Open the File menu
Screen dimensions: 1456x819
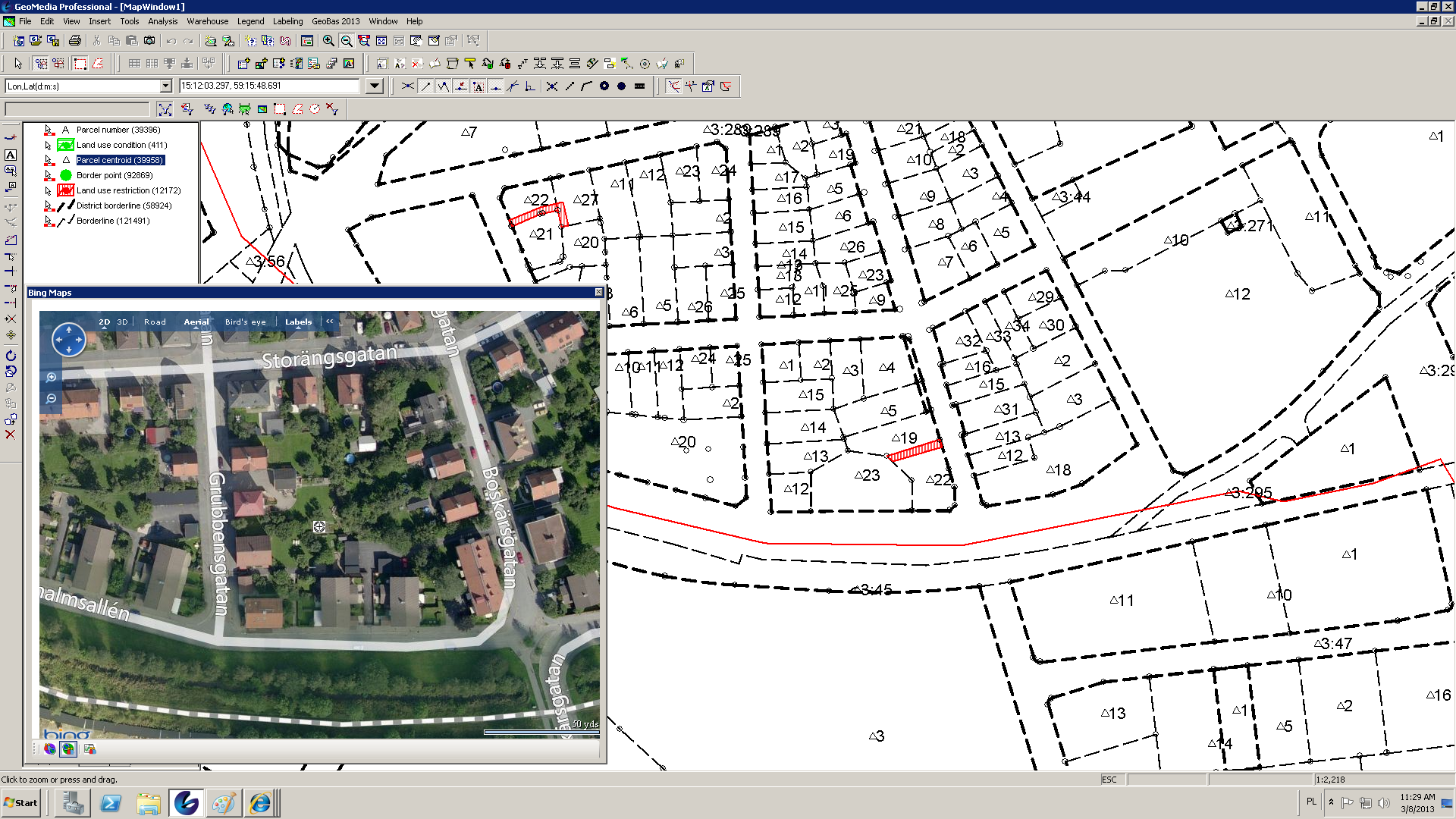(25, 21)
